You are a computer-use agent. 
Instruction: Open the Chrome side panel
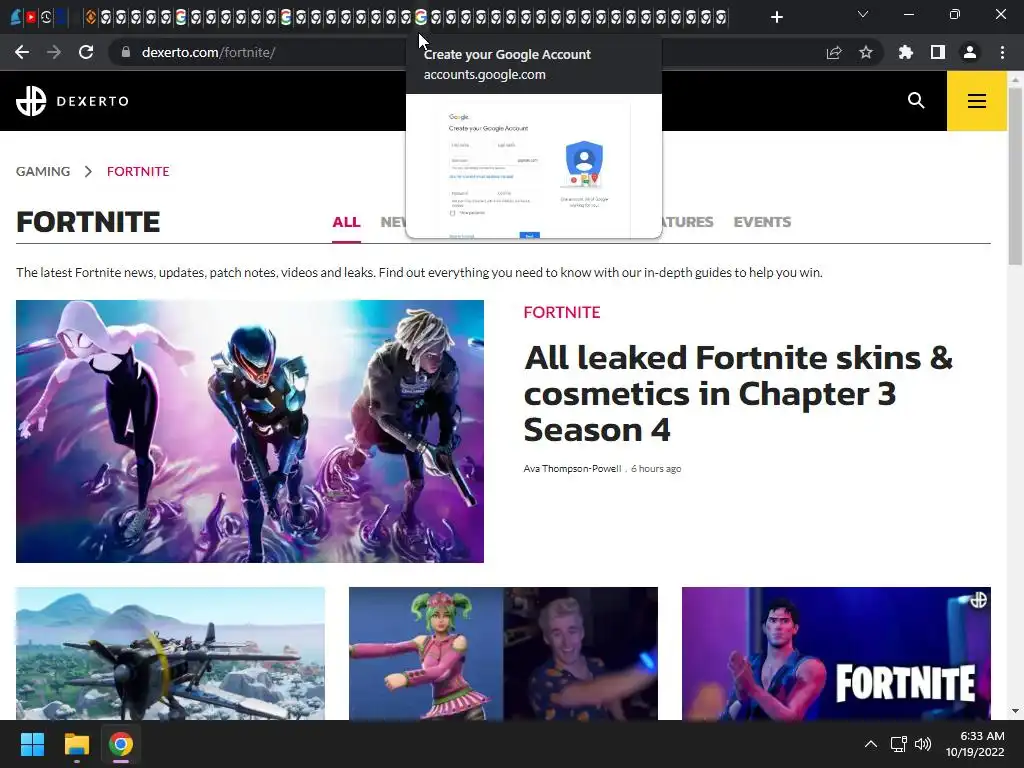click(x=938, y=52)
